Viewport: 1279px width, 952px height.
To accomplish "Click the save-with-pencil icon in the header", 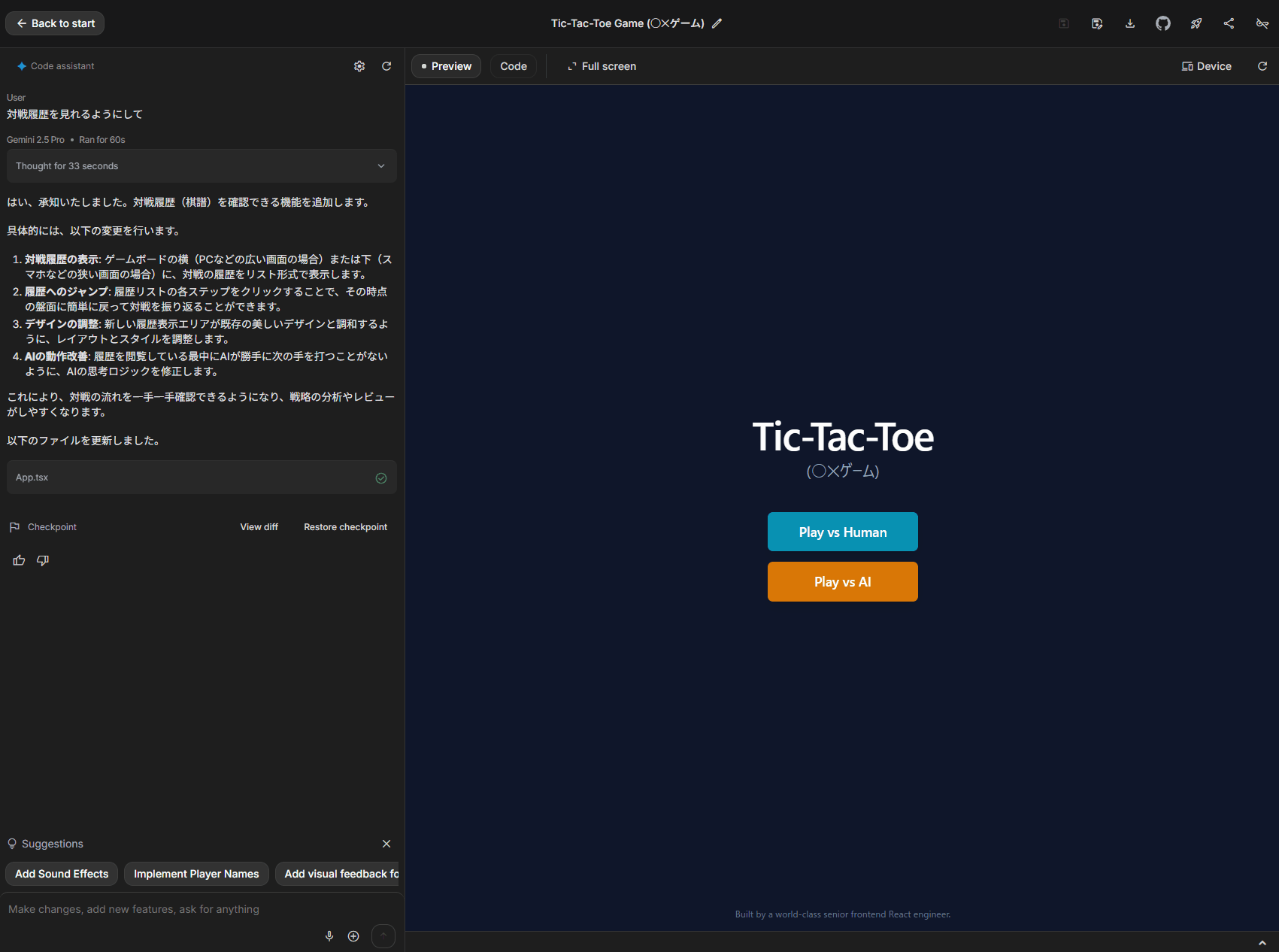I will tap(1097, 23).
